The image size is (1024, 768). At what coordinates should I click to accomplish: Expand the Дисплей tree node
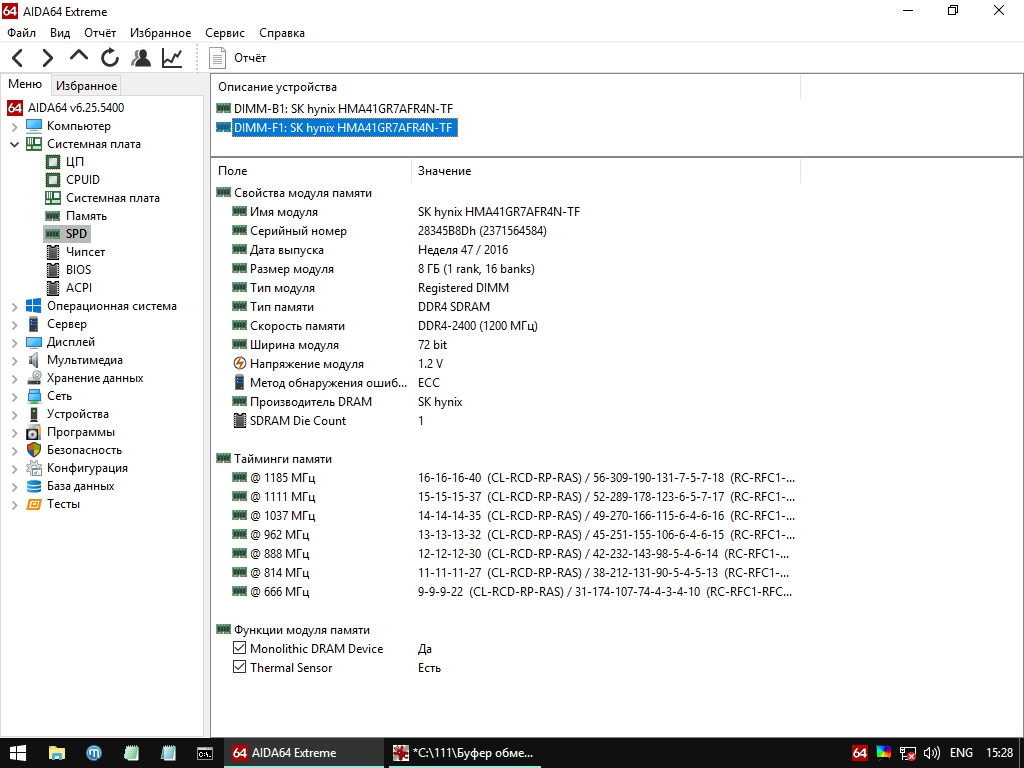14,342
